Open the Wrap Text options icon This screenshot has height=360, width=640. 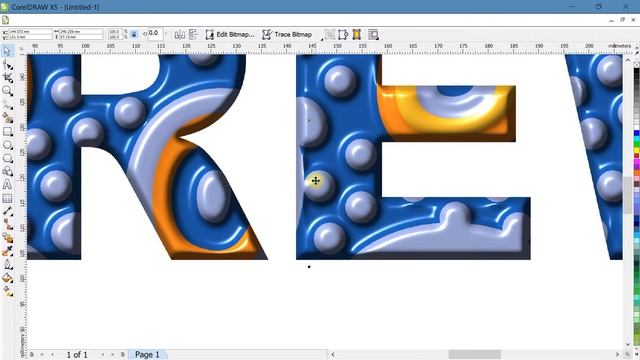(x=373, y=35)
